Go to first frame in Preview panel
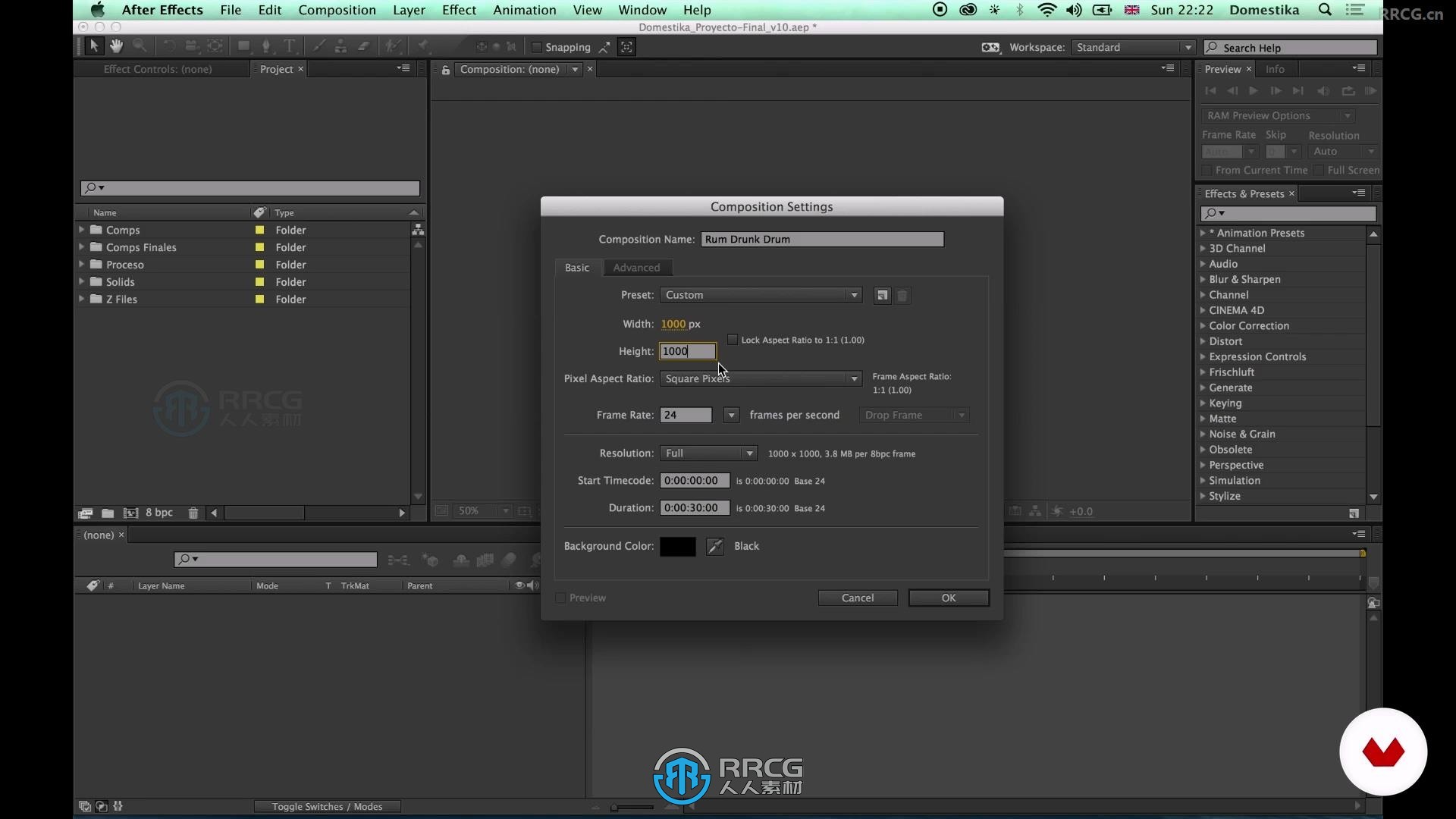 click(x=1210, y=91)
